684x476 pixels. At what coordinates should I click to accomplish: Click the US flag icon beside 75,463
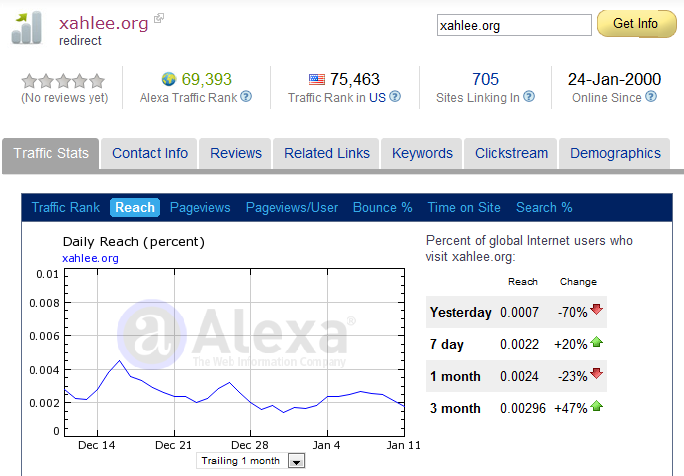point(317,79)
